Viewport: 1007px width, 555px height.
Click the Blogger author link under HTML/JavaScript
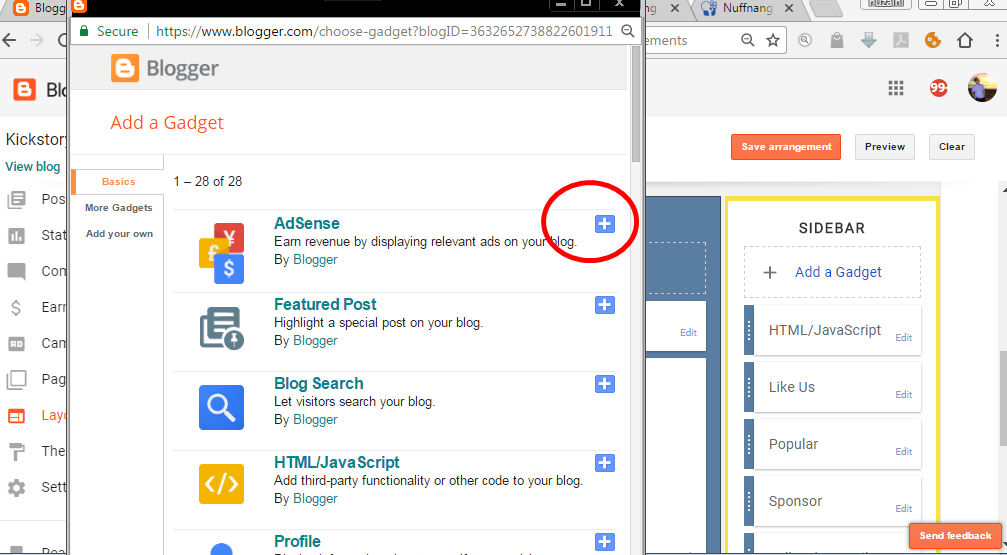click(x=315, y=498)
